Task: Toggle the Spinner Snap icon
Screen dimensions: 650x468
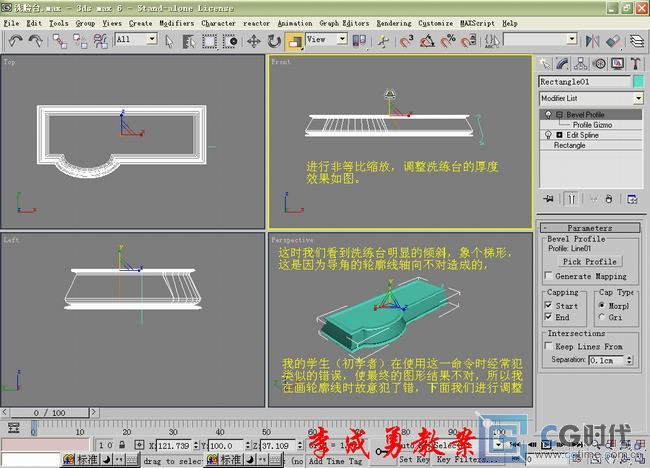Action: 468,41
